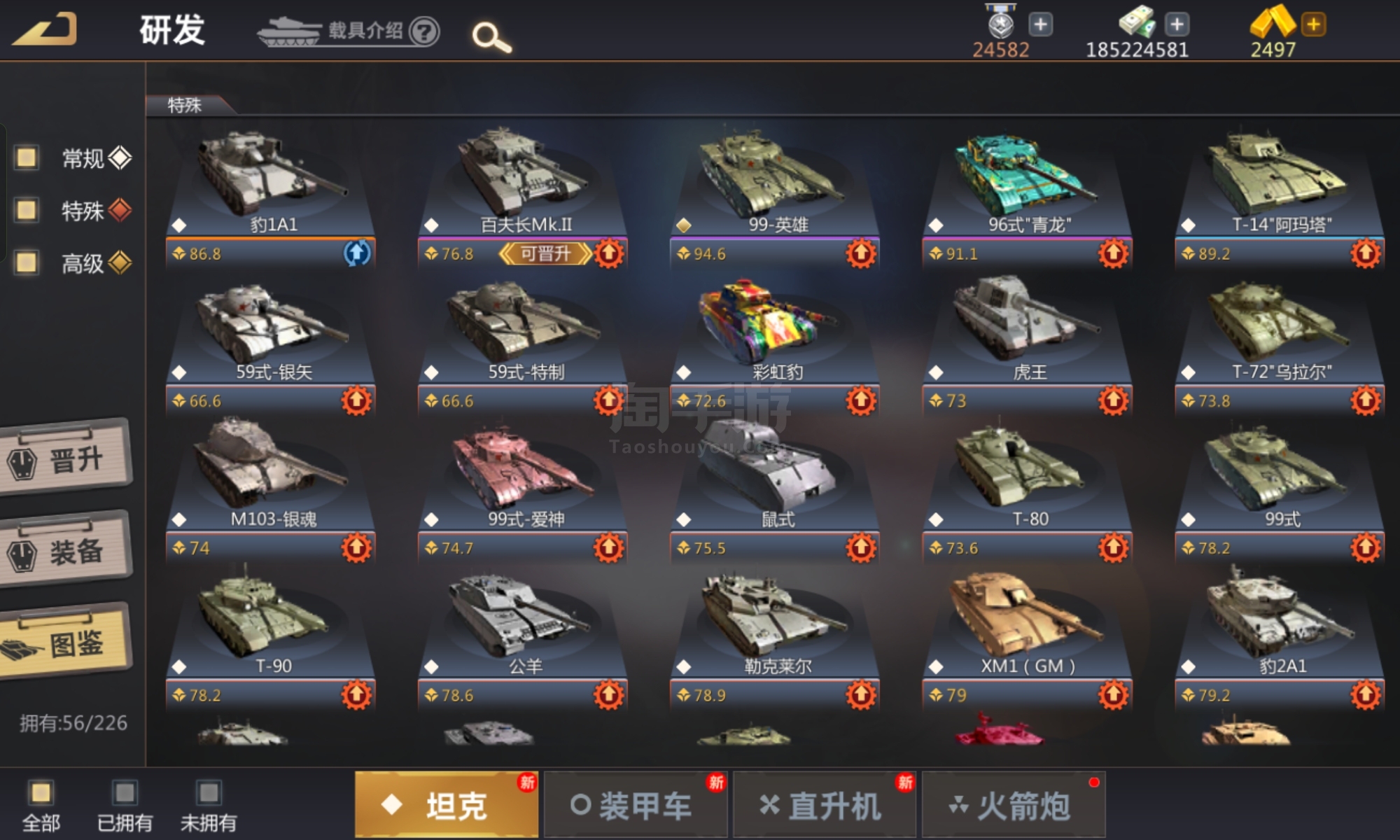Toggle the 特殊 filter checkbox
The height and width of the screenshot is (840, 1400).
point(27,210)
